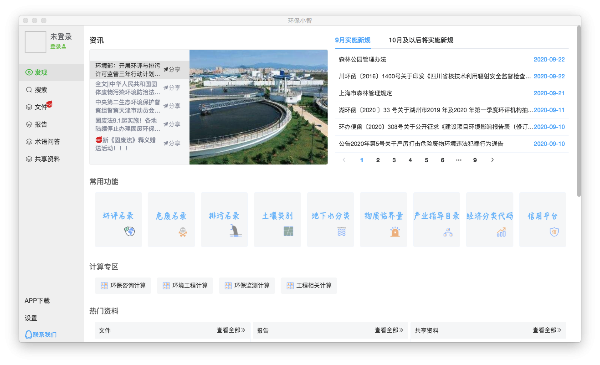This screenshot has width=600, height=365.
Task: Click the 联系我们 bell icon
Action: tap(28, 334)
